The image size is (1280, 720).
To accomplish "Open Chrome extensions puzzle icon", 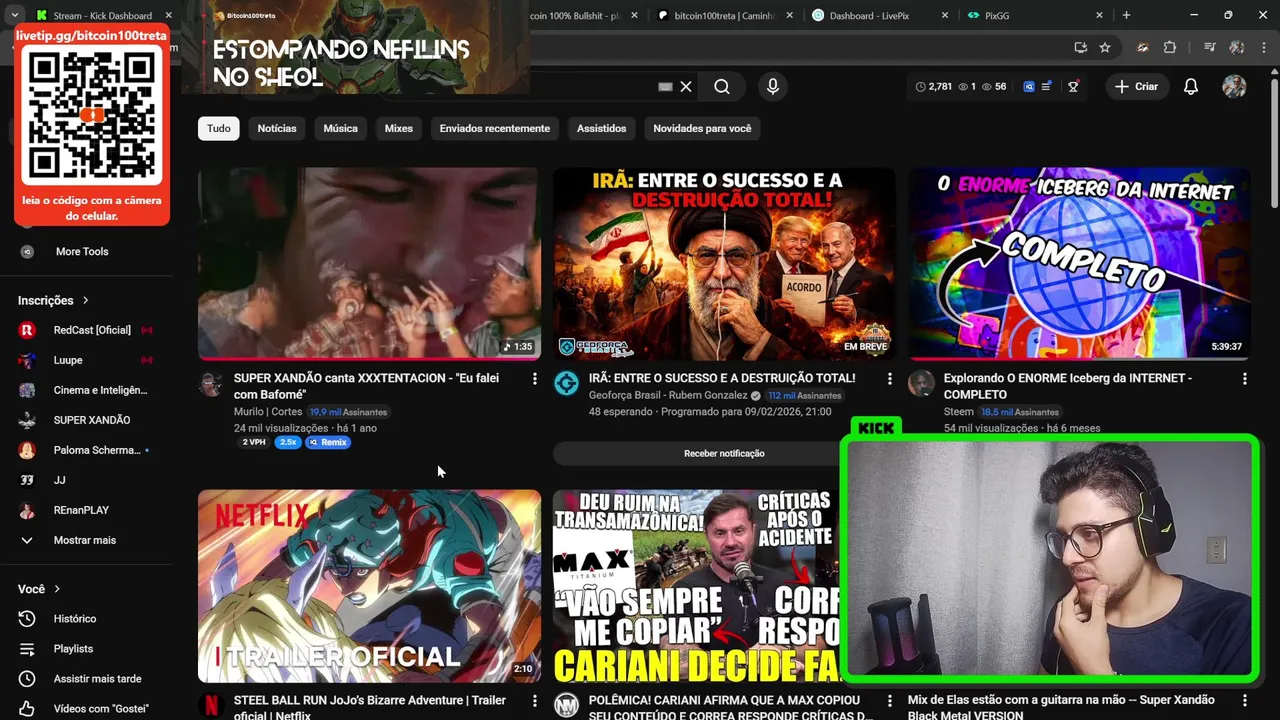I will coord(1169,47).
